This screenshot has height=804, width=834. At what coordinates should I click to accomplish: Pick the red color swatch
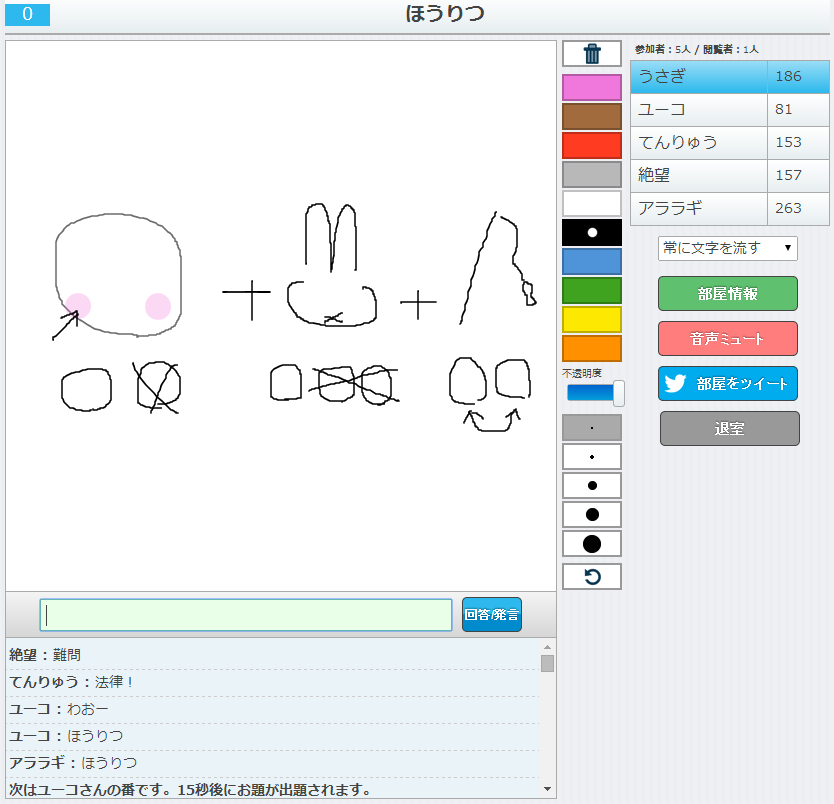coord(591,145)
